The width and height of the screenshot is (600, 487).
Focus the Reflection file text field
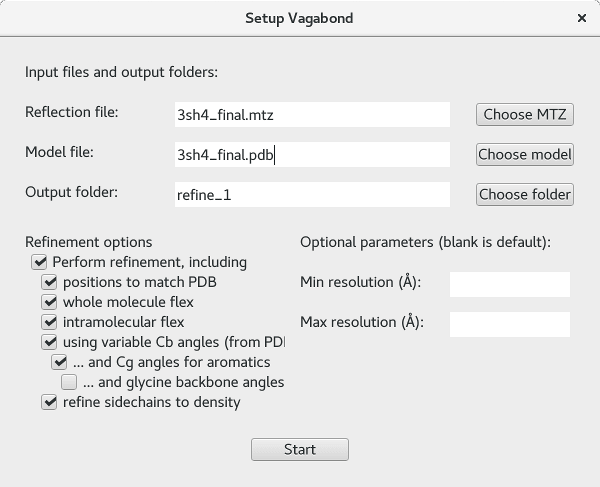(312, 114)
